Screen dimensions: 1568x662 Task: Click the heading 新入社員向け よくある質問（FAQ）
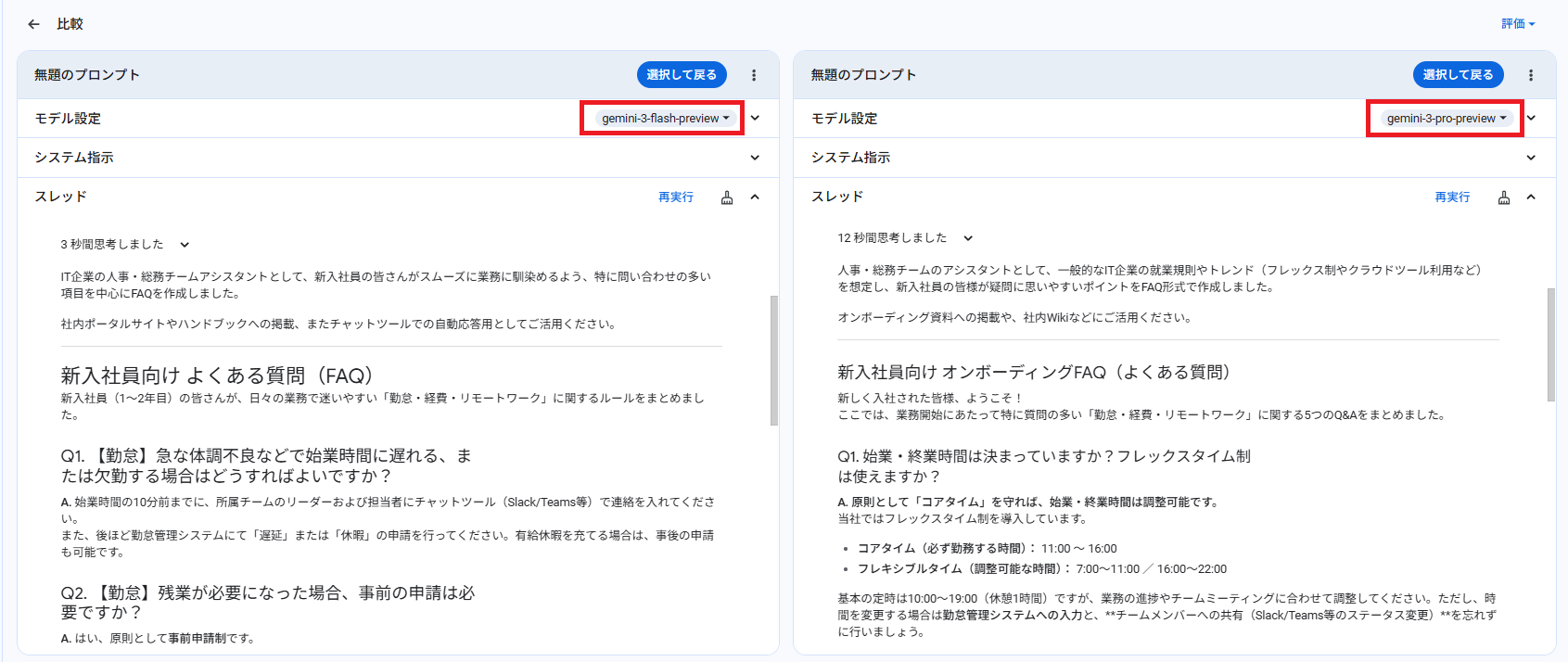pos(217,376)
